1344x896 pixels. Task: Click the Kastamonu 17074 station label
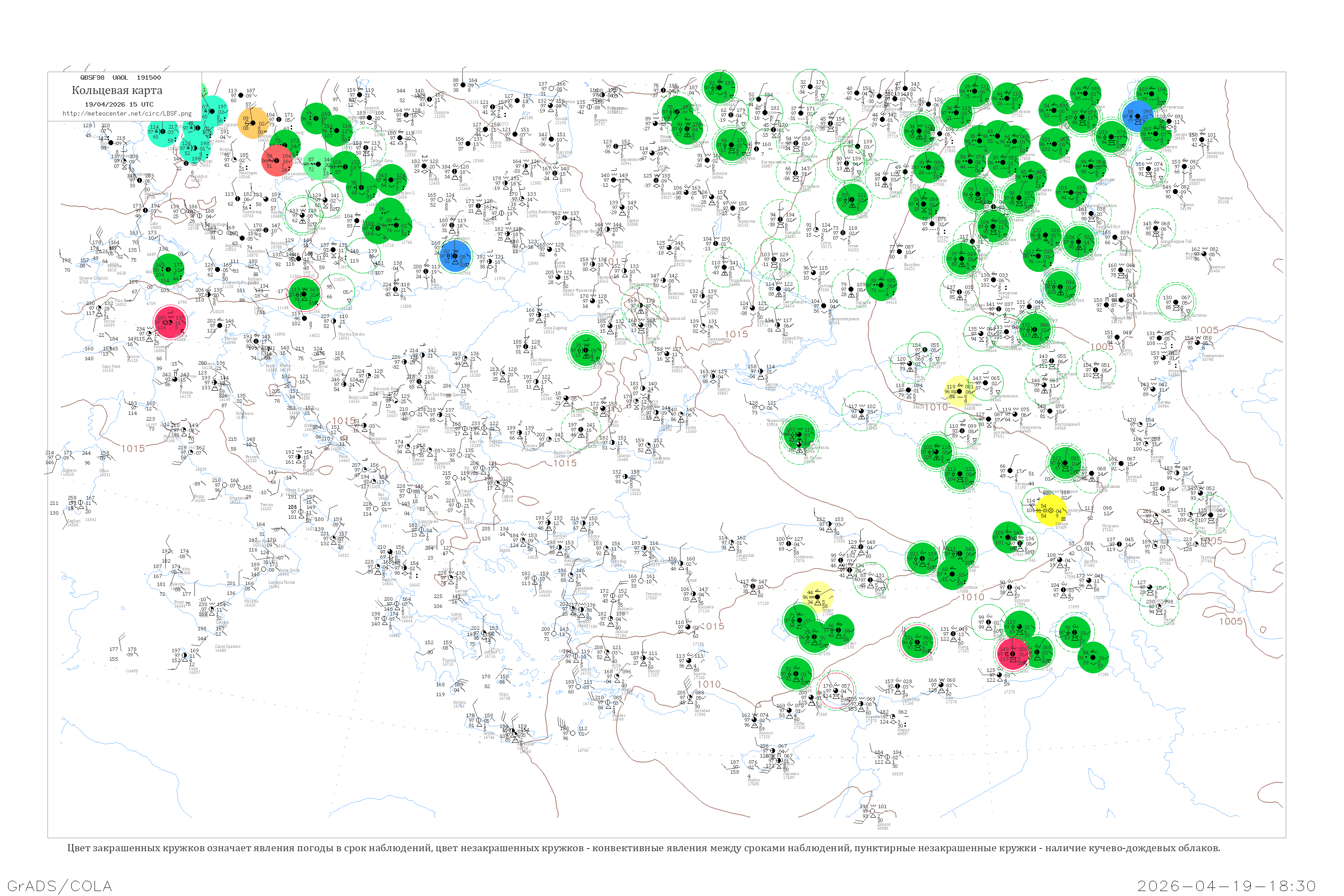pyautogui.click(x=803, y=558)
